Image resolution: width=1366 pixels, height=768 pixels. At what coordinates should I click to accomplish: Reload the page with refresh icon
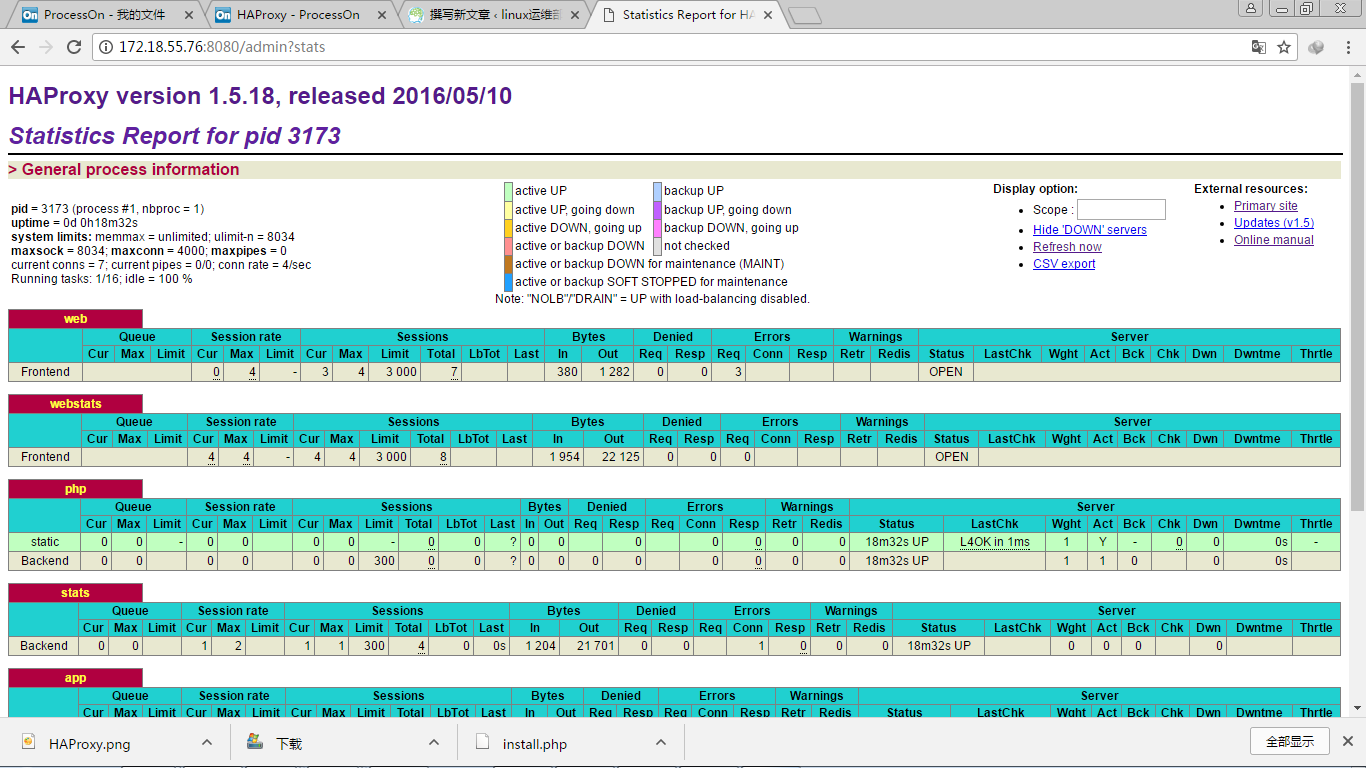coord(74,47)
